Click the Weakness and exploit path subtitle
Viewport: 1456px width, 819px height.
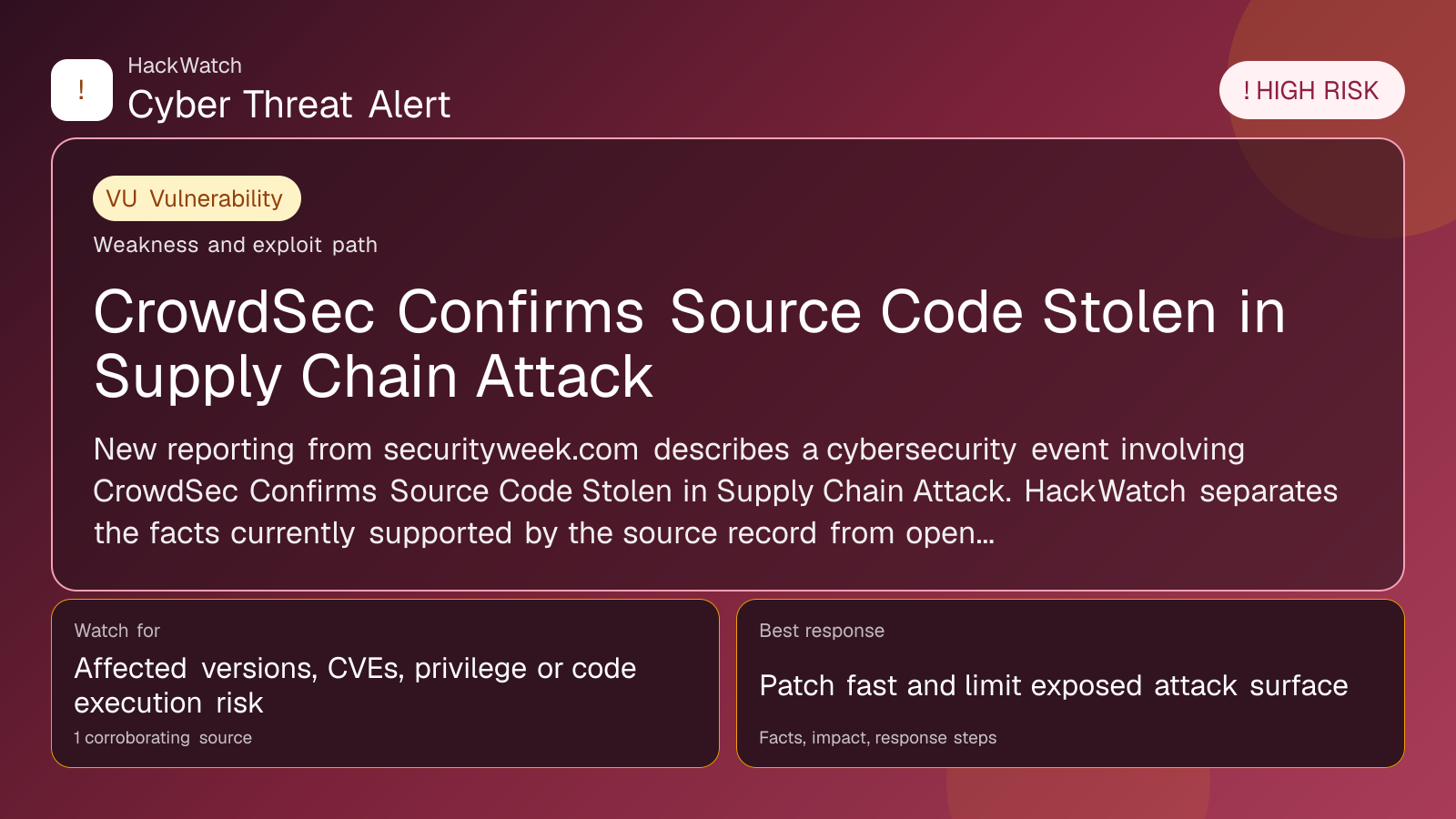point(235,245)
